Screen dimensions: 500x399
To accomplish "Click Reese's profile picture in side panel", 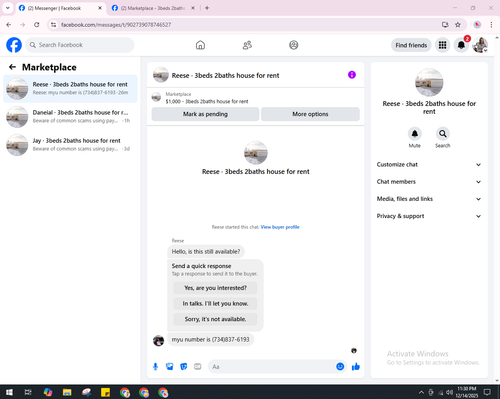I will coord(429,83).
